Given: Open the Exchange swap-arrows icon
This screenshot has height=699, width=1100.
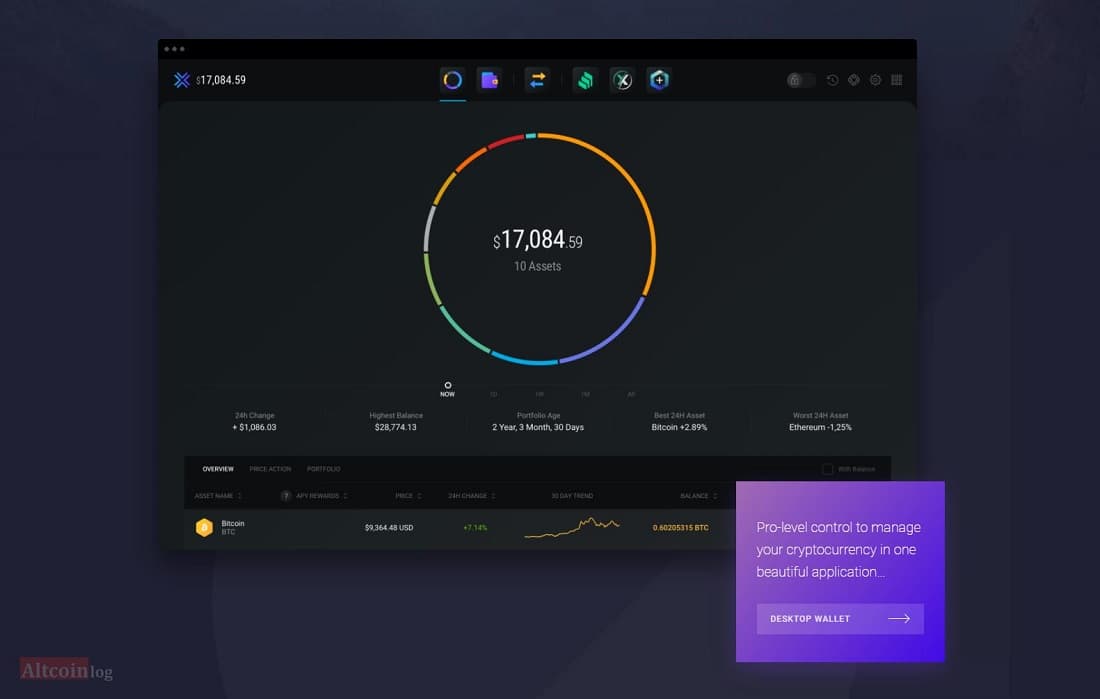Looking at the screenshot, I should point(537,80).
